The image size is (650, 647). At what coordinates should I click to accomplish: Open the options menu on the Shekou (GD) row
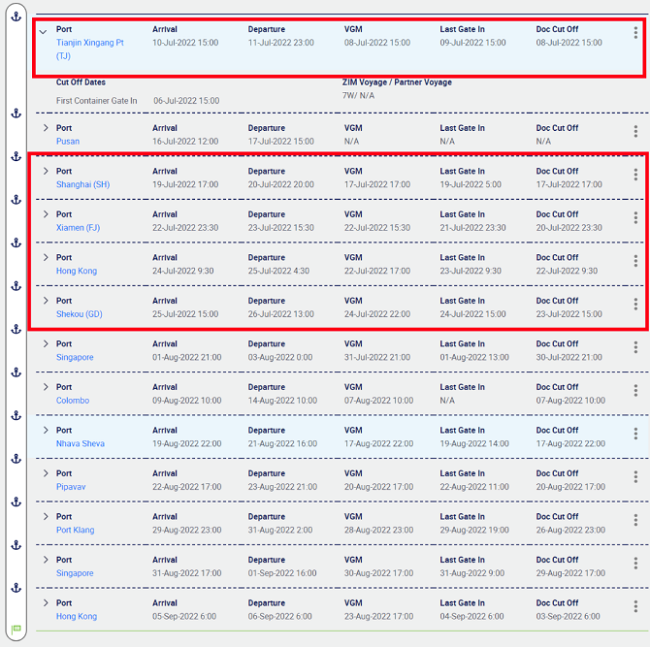635,304
